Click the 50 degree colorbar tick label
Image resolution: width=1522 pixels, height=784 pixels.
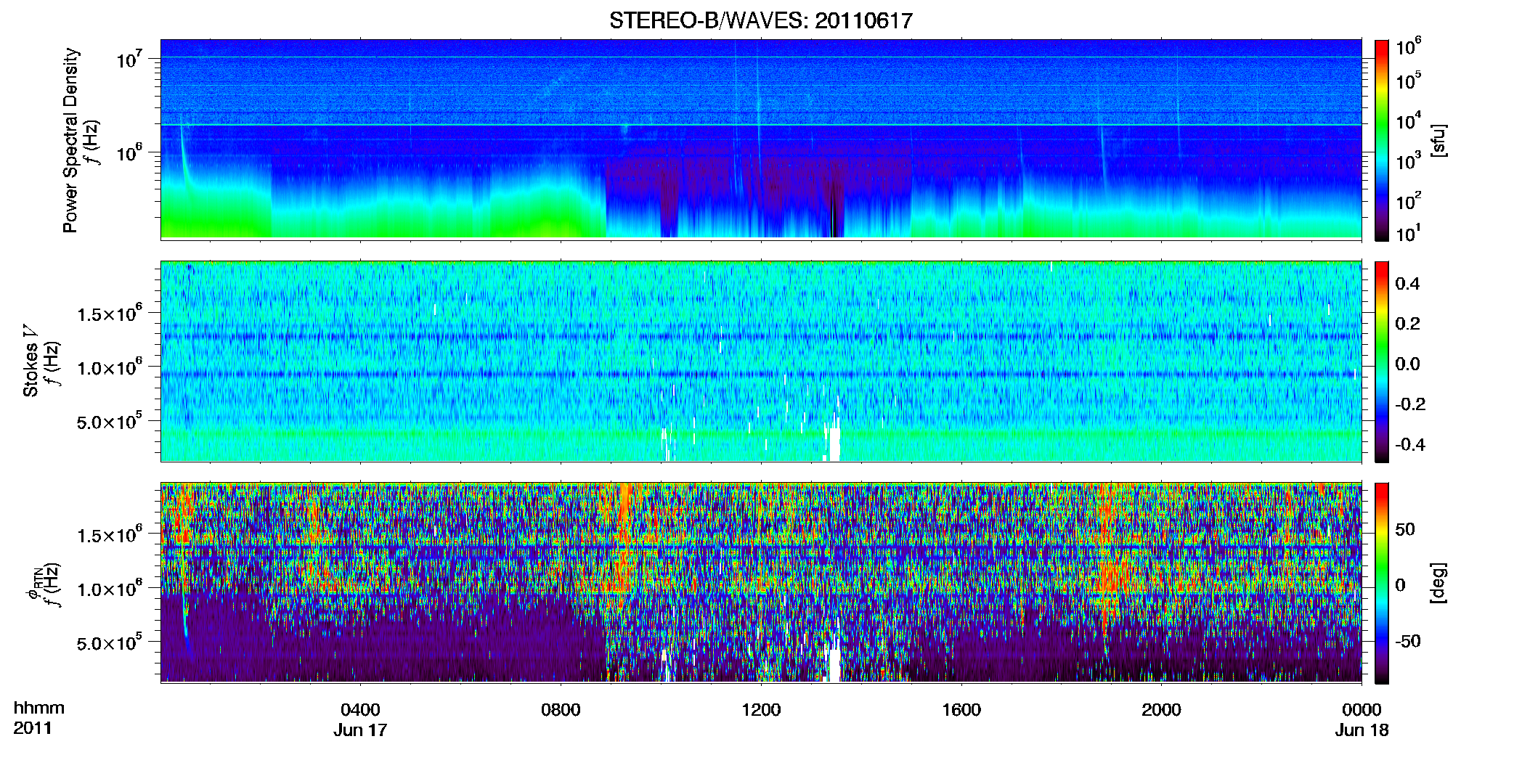coord(1405,529)
